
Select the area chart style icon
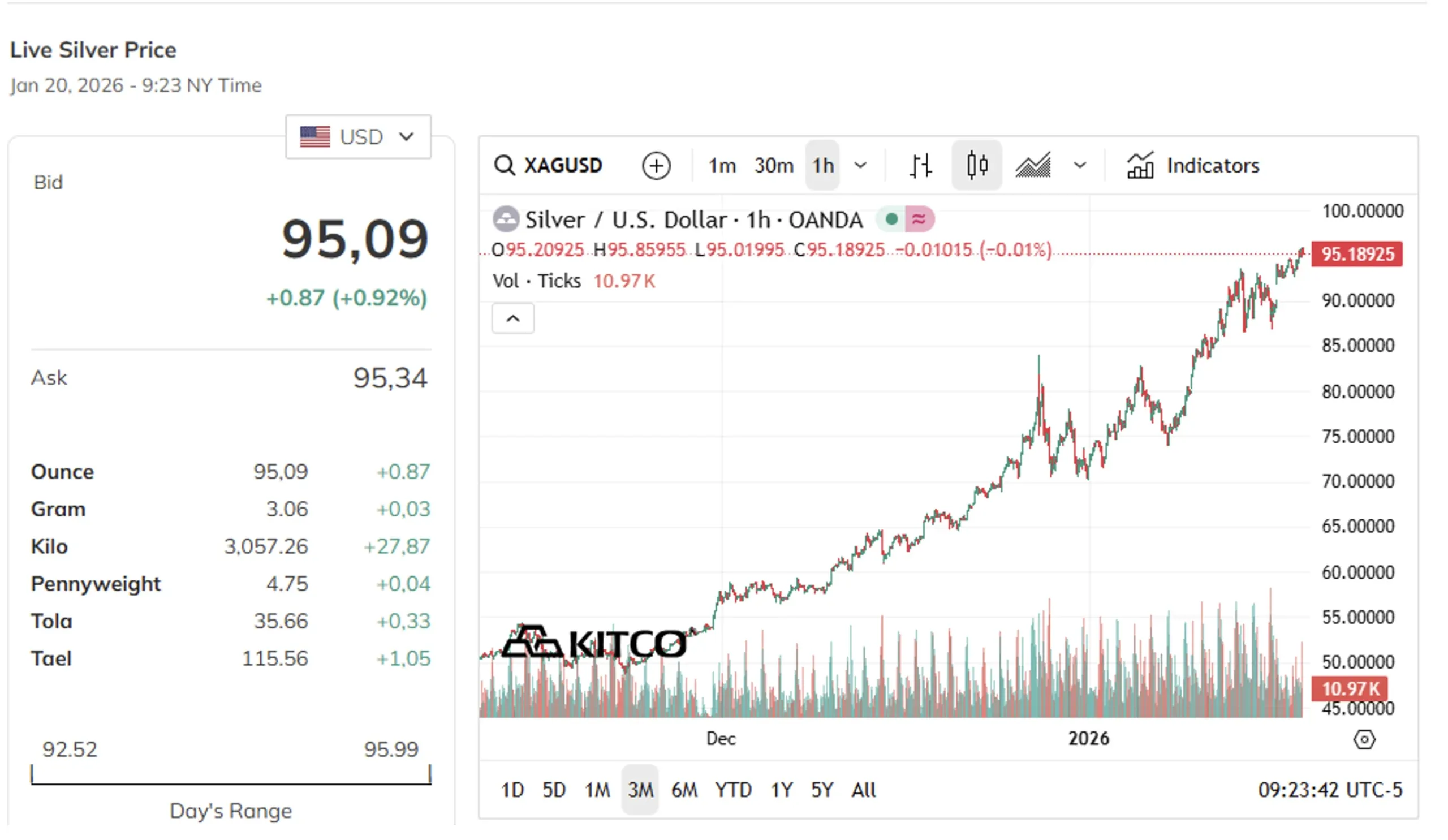(1033, 166)
